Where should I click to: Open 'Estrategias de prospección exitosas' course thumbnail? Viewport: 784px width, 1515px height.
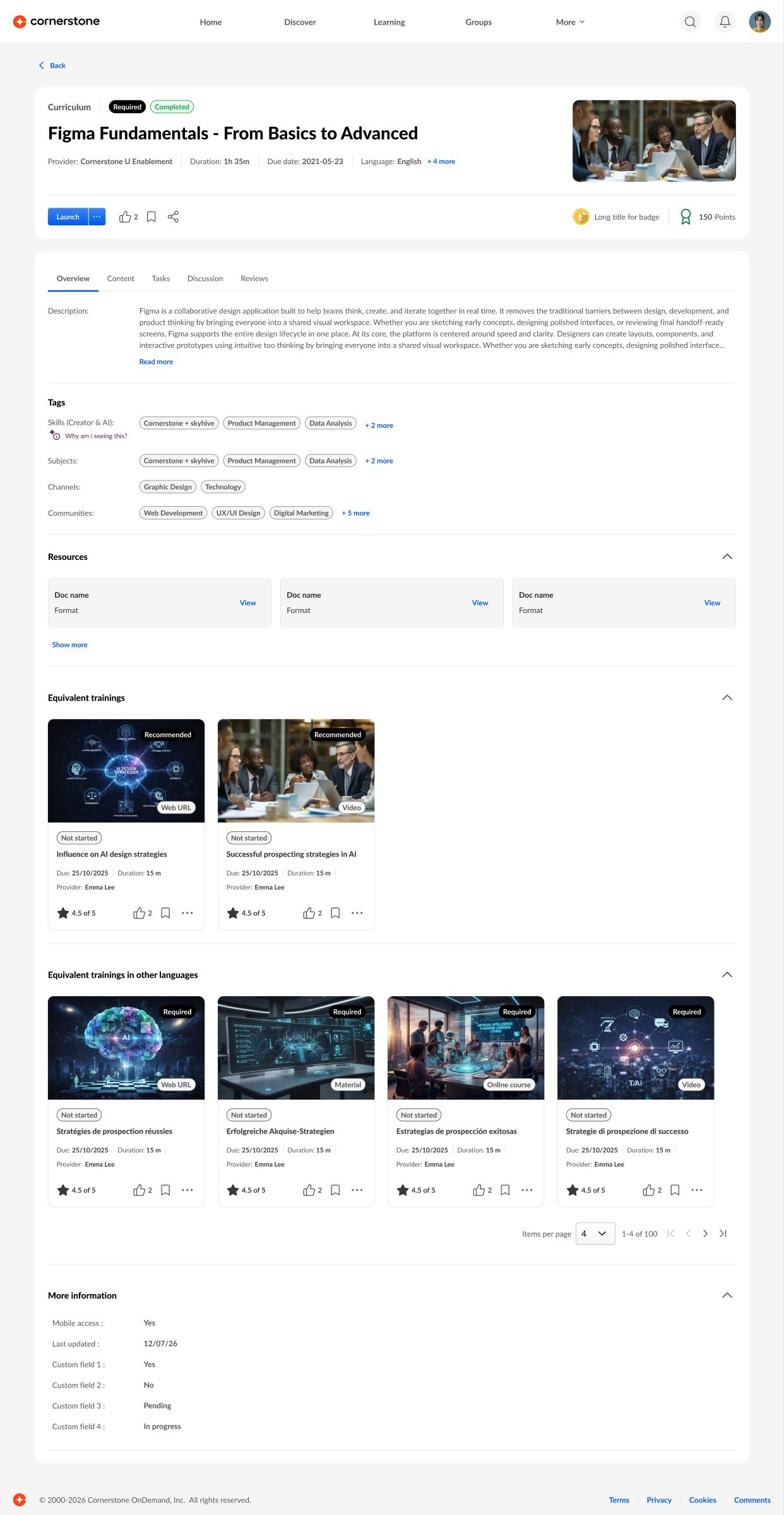tap(466, 1048)
